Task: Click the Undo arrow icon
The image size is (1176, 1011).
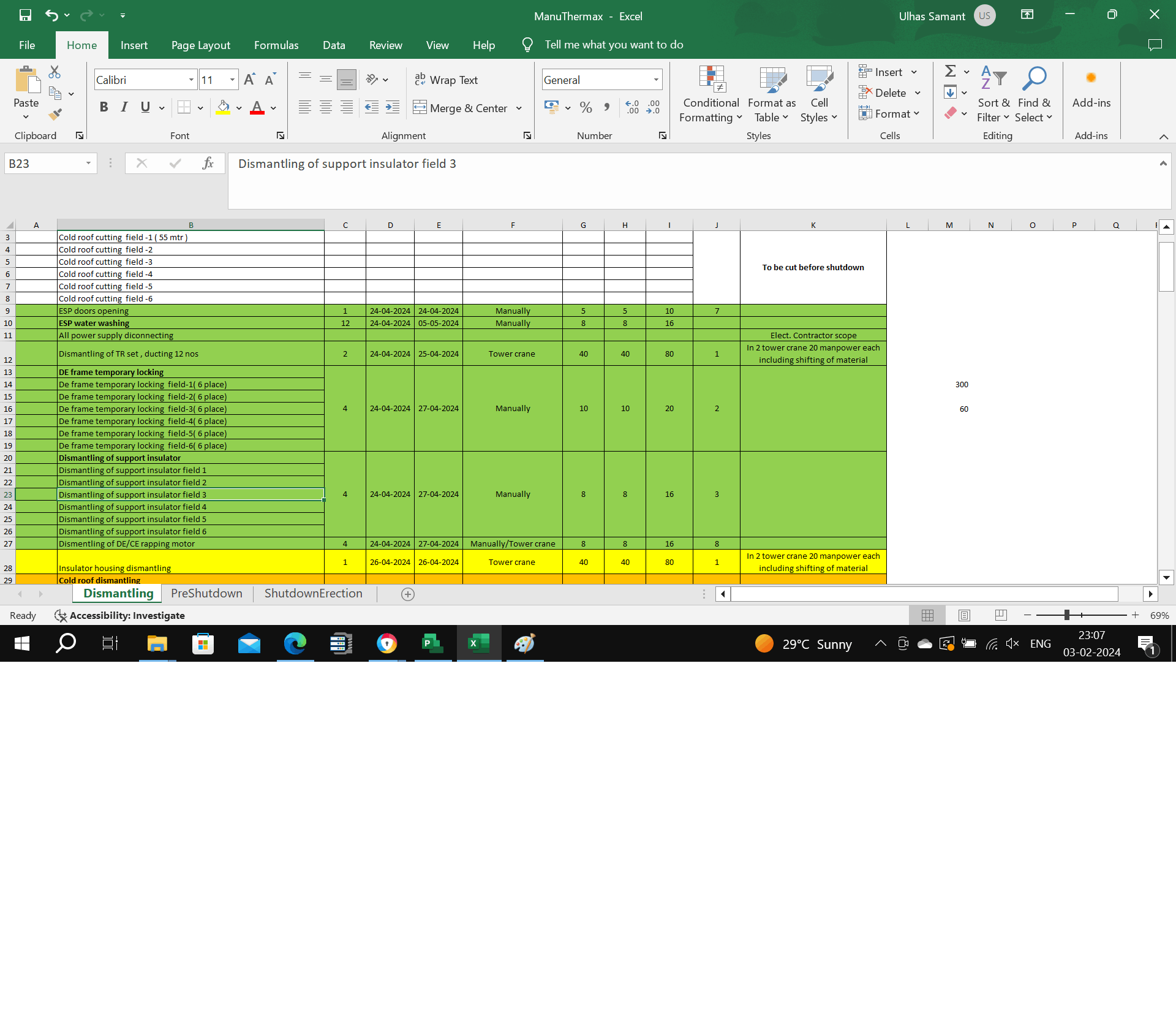Action: (x=52, y=15)
